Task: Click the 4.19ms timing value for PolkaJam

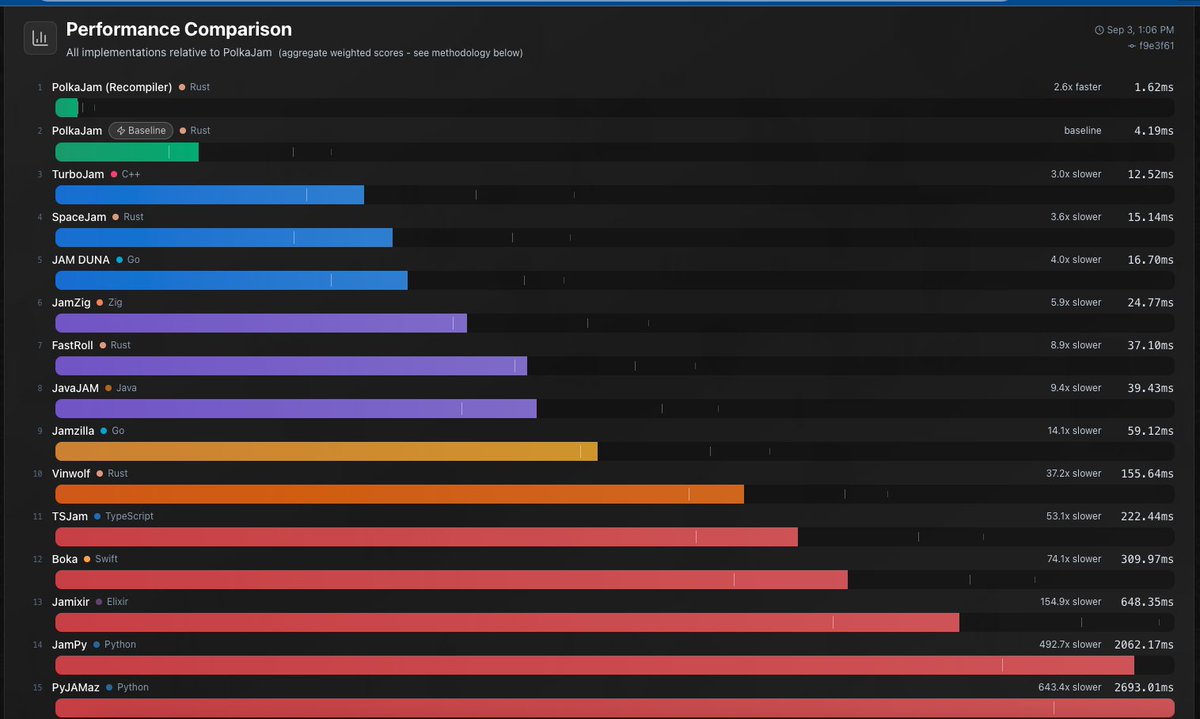Action: tap(1152, 130)
